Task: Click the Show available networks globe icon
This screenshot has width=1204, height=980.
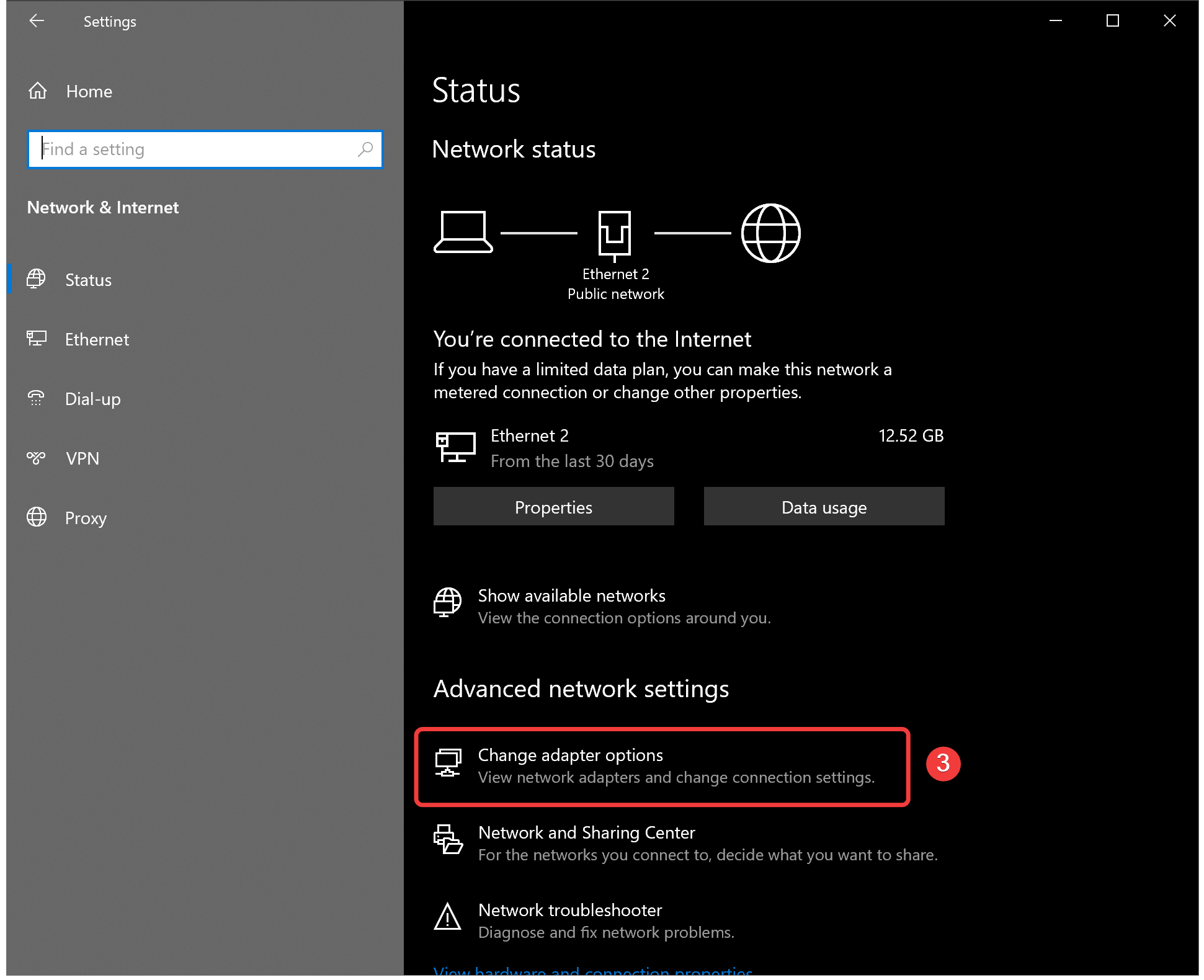Action: pyautogui.click(x=447, y=602)
